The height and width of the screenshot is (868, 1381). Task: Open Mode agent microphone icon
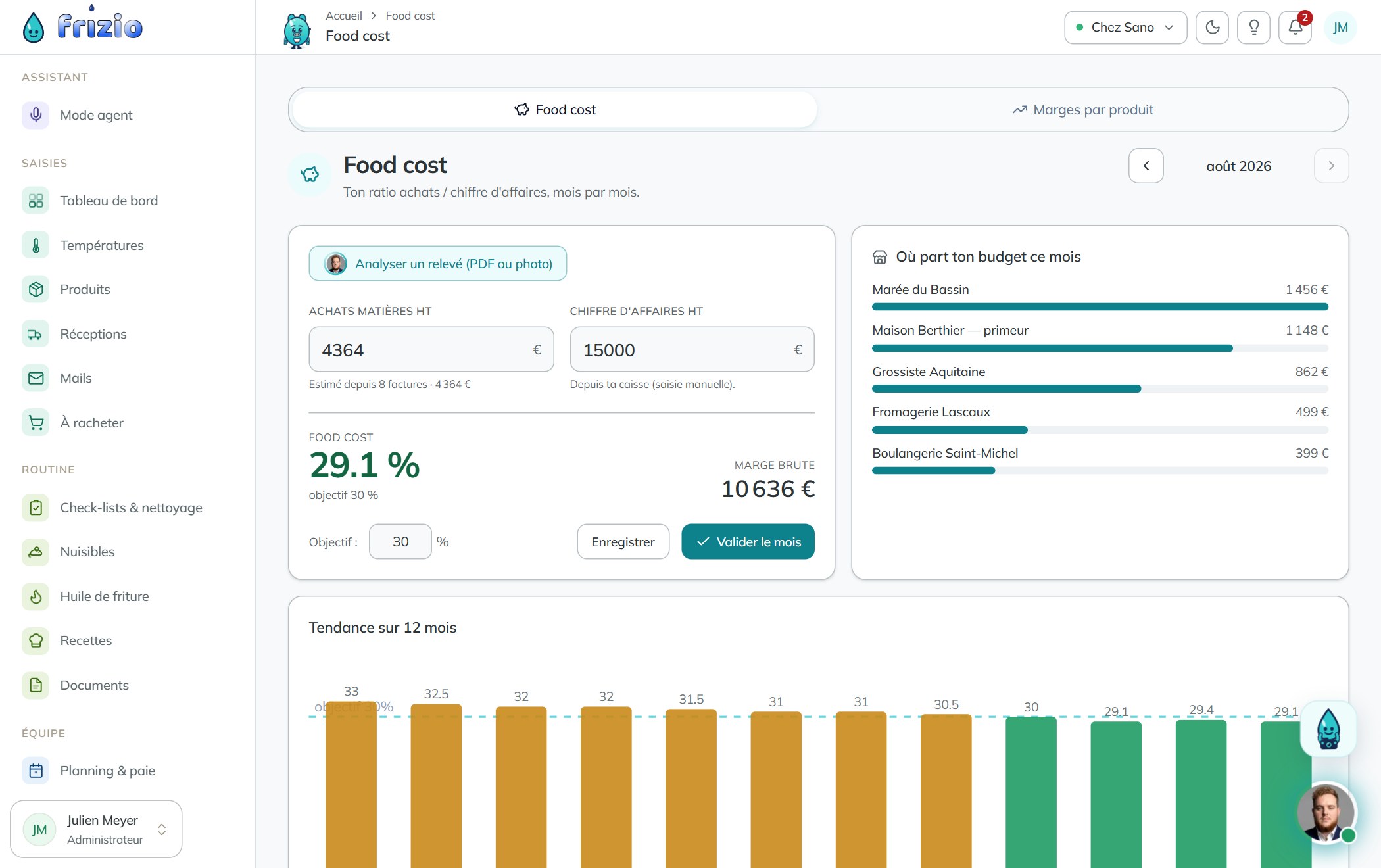tap(36, 115)
